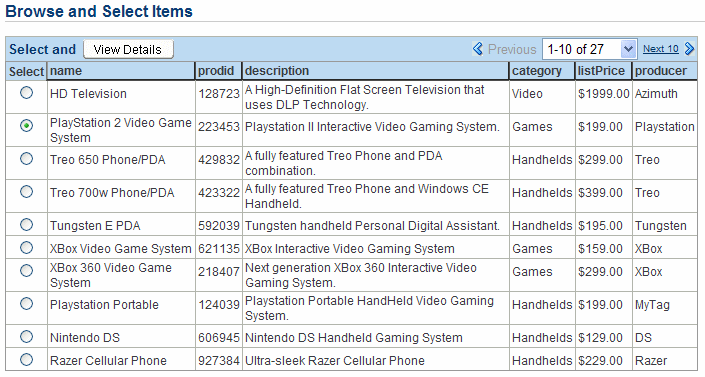Click prodid 621135
The height and width of the screenshot is (377, 705).
(x=219, y=249)
